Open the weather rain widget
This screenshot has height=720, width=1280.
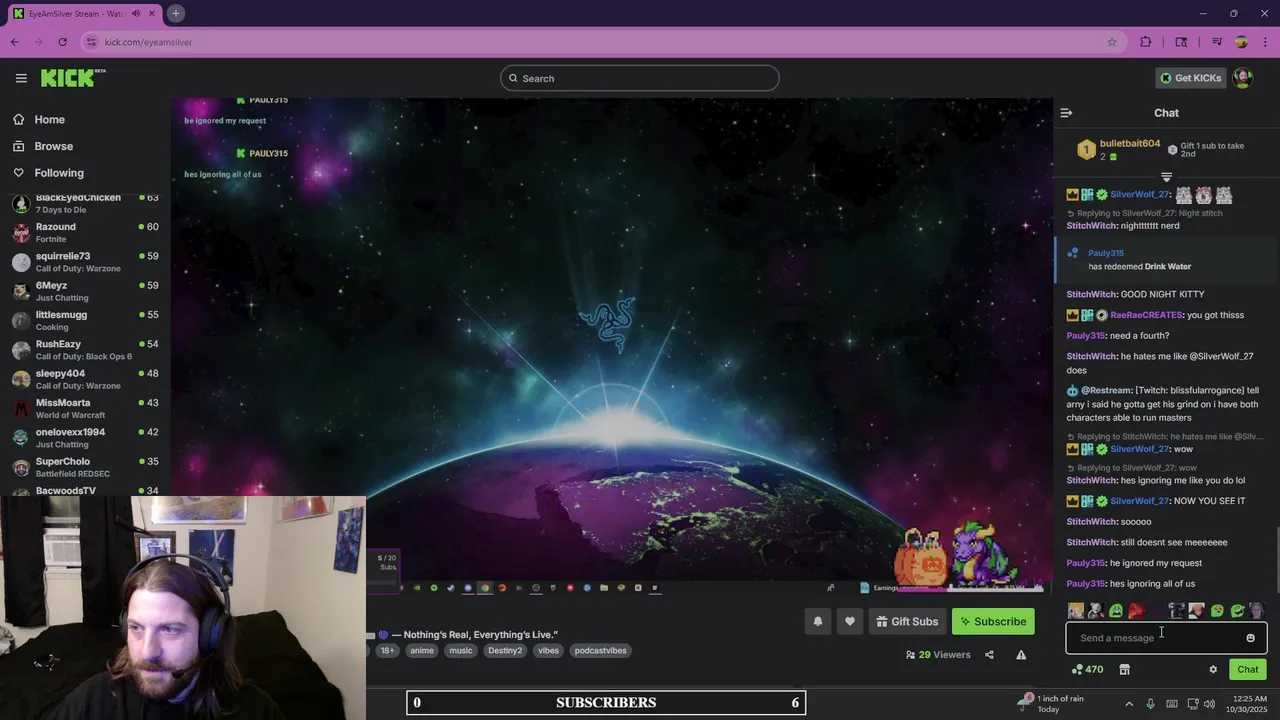point(1050,703)
